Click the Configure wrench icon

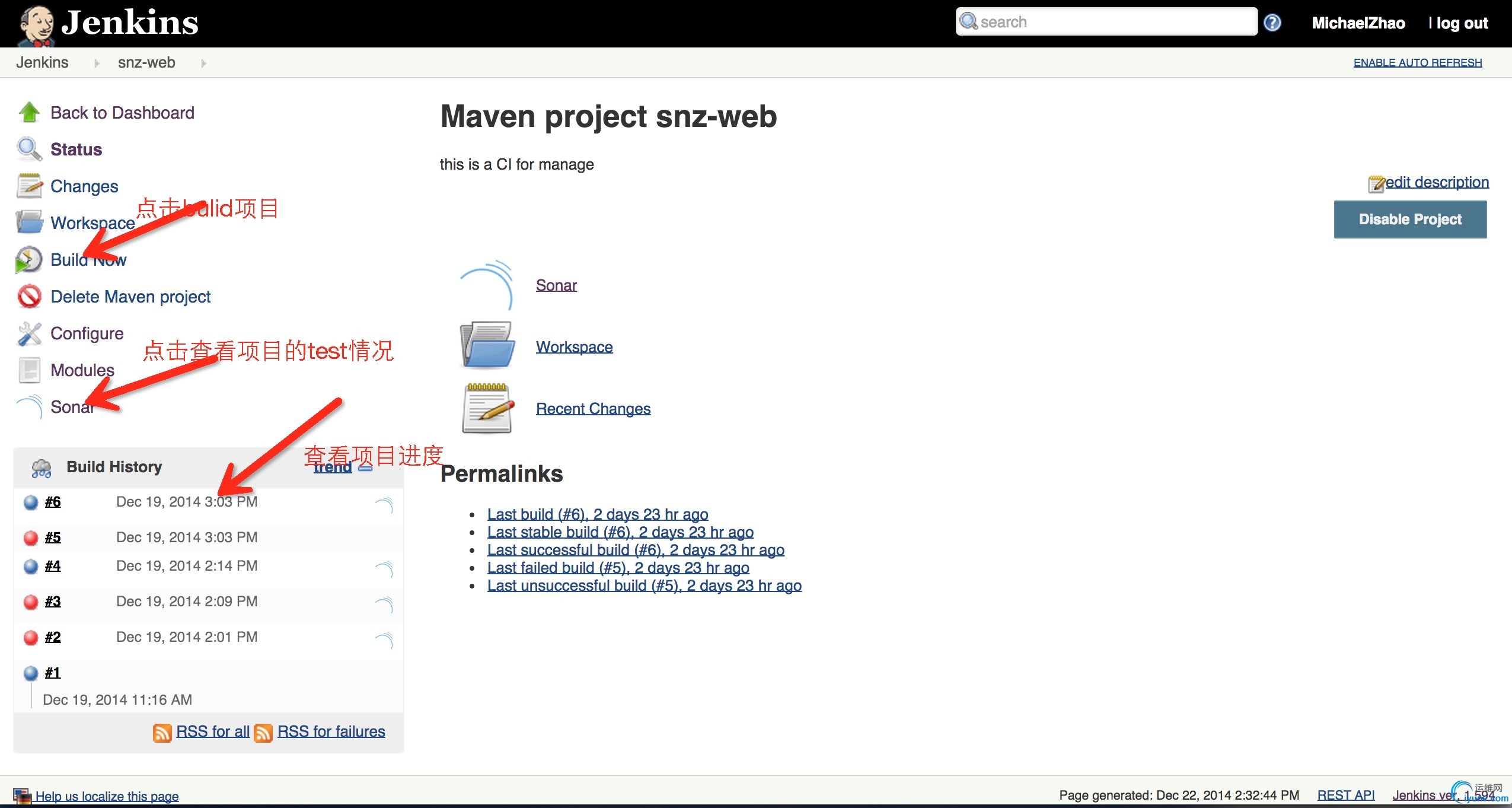pos(28,333)
